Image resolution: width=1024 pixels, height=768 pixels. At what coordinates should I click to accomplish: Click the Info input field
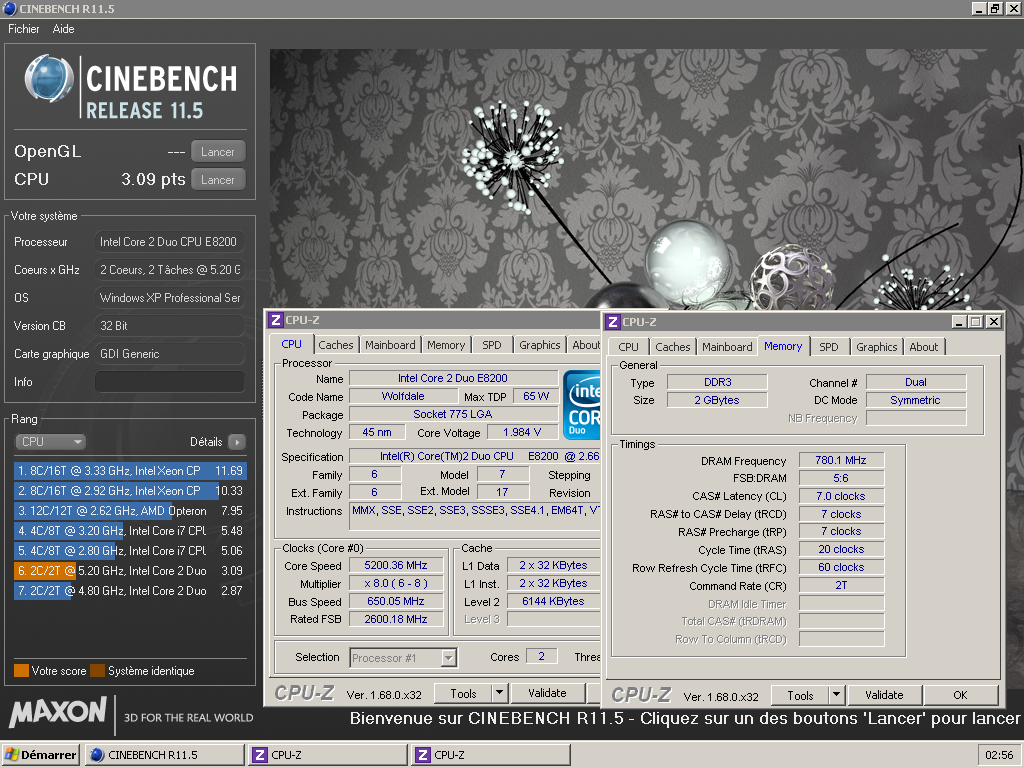[170, 381]
